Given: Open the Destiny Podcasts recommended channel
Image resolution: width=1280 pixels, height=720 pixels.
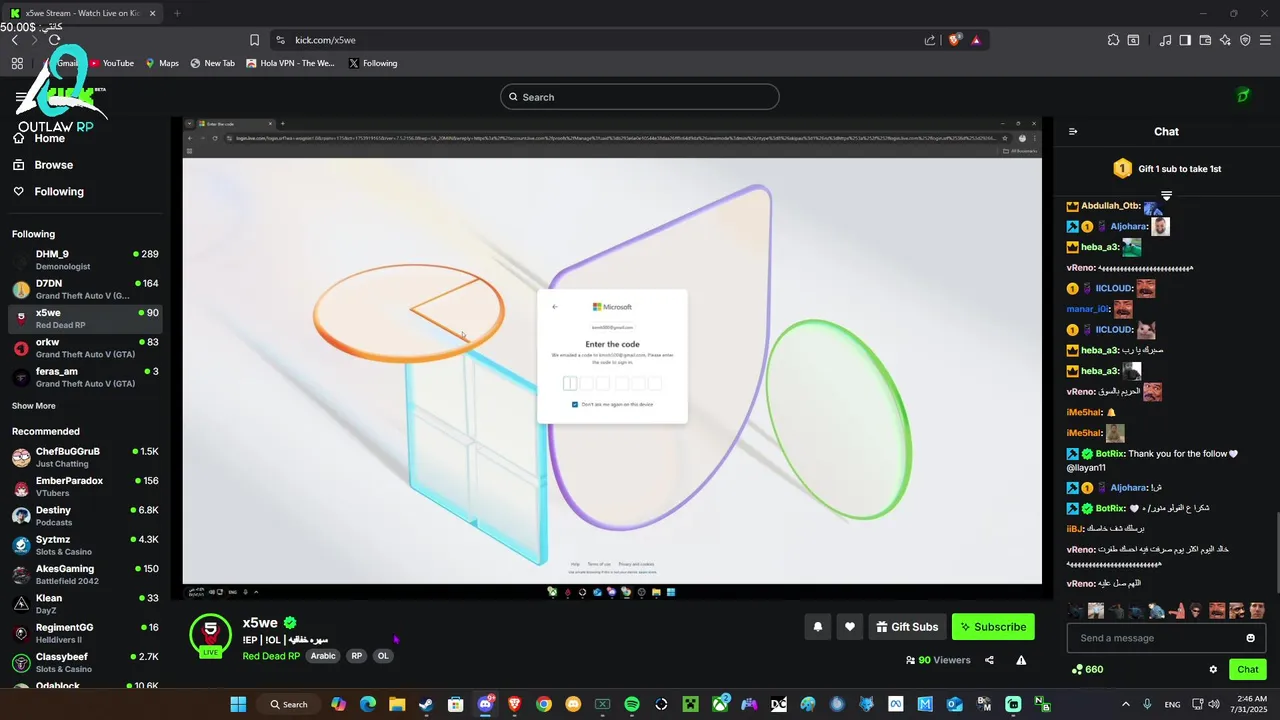Looking at the screenshot, I should (85, 516).
